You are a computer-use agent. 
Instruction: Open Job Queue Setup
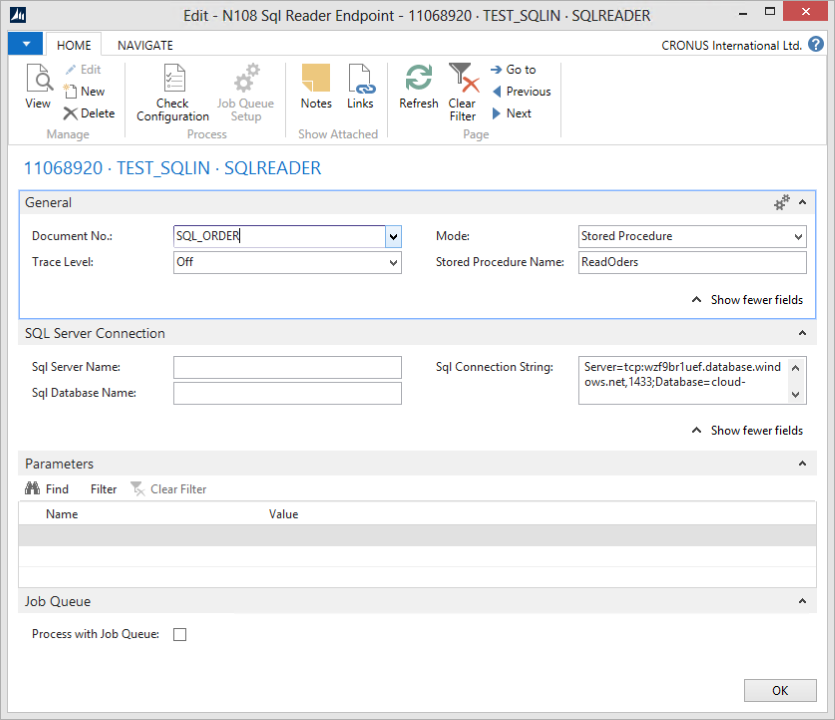point(245,93)
